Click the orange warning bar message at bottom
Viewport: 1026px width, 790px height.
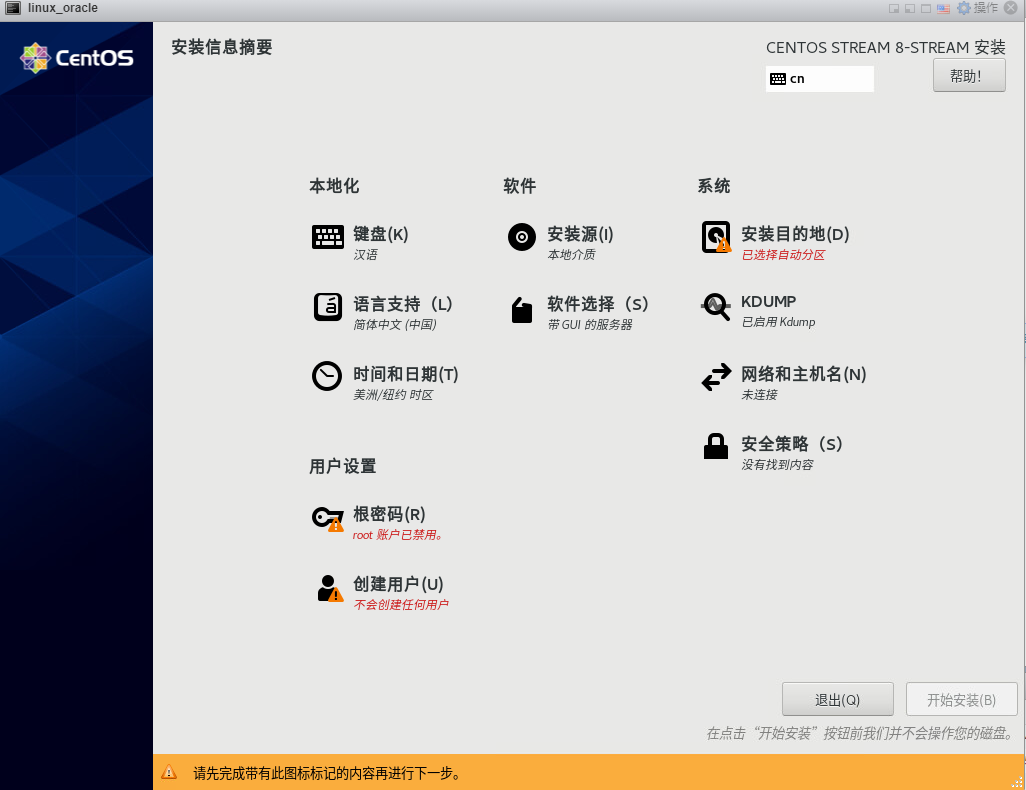pyautogui.click(x=327, y=773)
